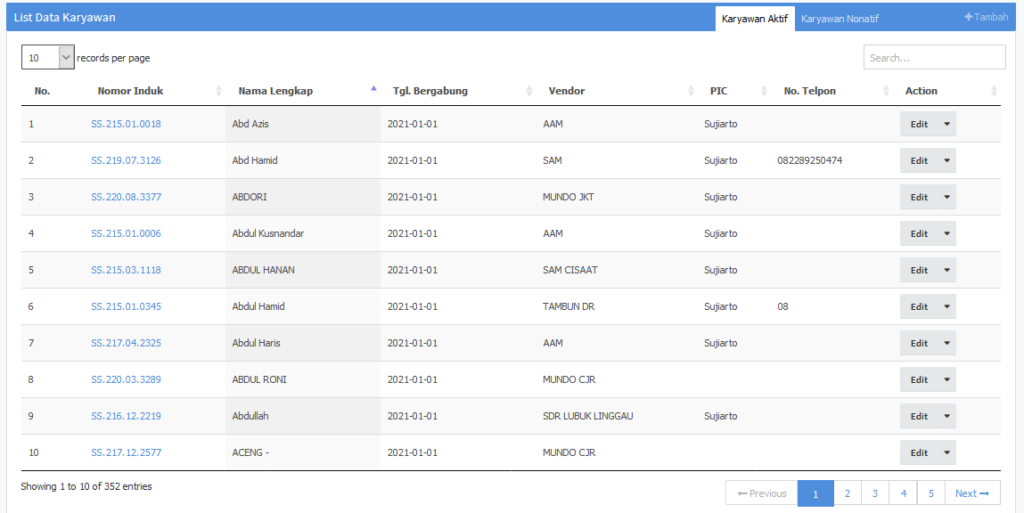Click the Previous page button

(x=761, y=493)
